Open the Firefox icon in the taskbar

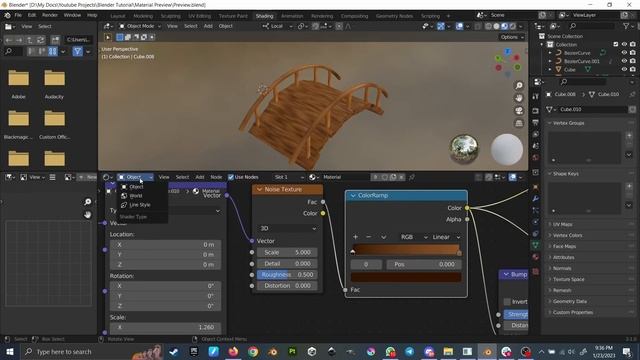pos(233,351)
